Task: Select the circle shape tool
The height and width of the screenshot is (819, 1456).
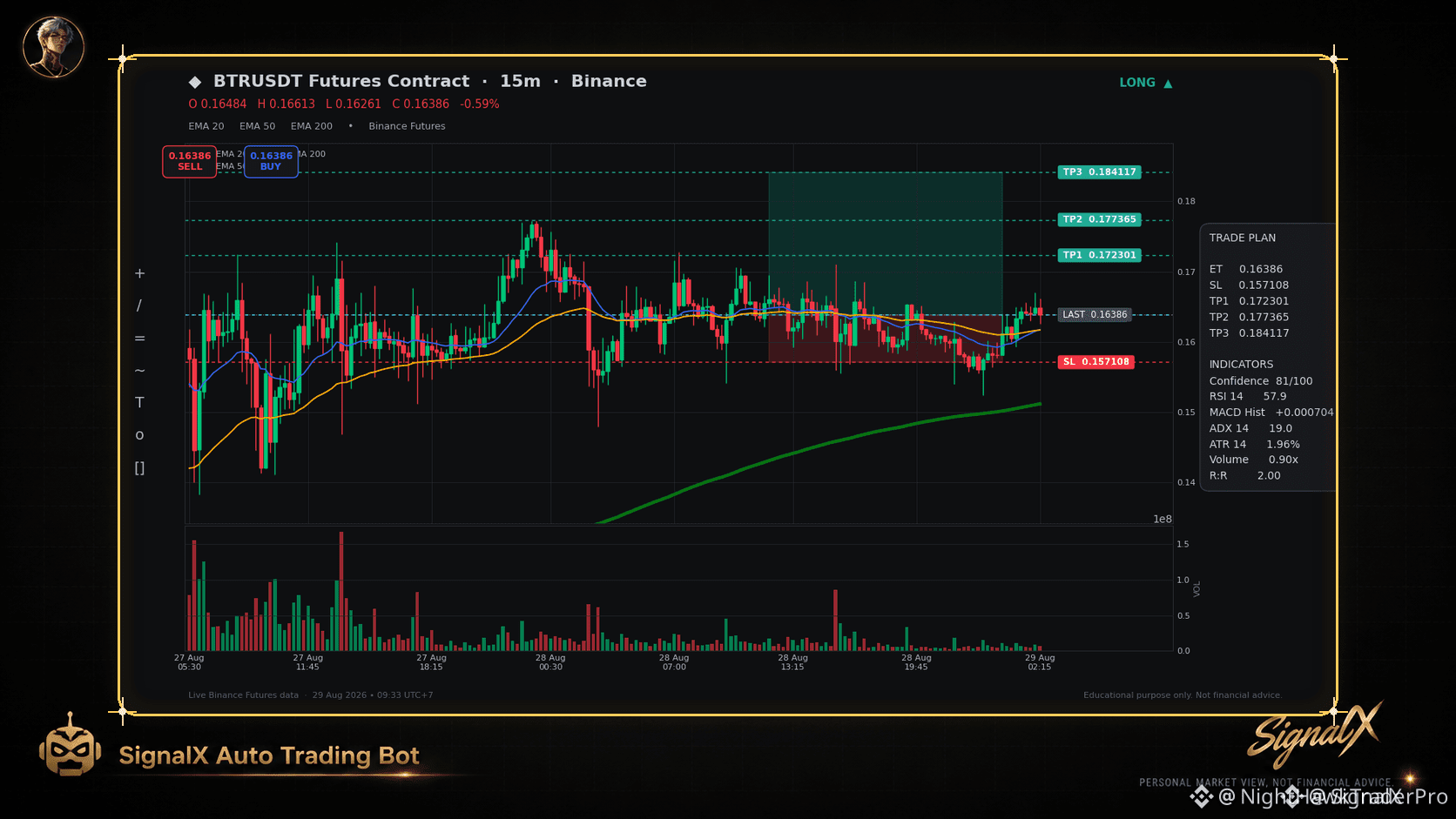Action: [139, 435]
